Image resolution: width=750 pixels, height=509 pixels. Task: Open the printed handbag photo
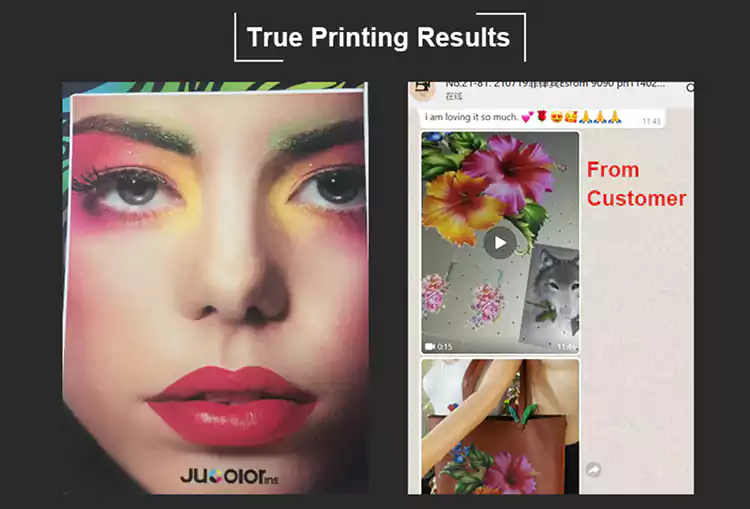tap(500, 427)
